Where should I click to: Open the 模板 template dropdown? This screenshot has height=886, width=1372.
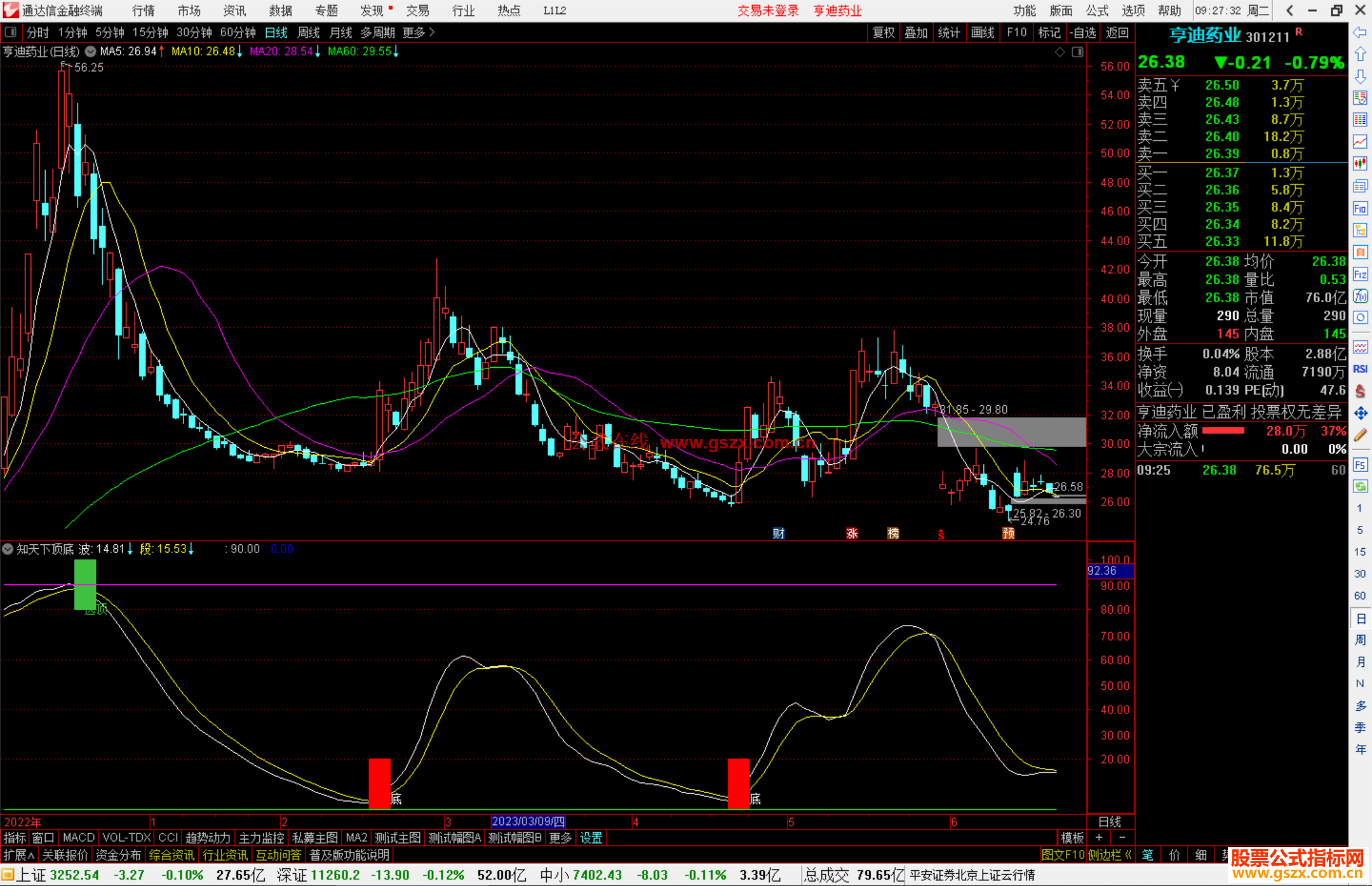point(1072,838)
